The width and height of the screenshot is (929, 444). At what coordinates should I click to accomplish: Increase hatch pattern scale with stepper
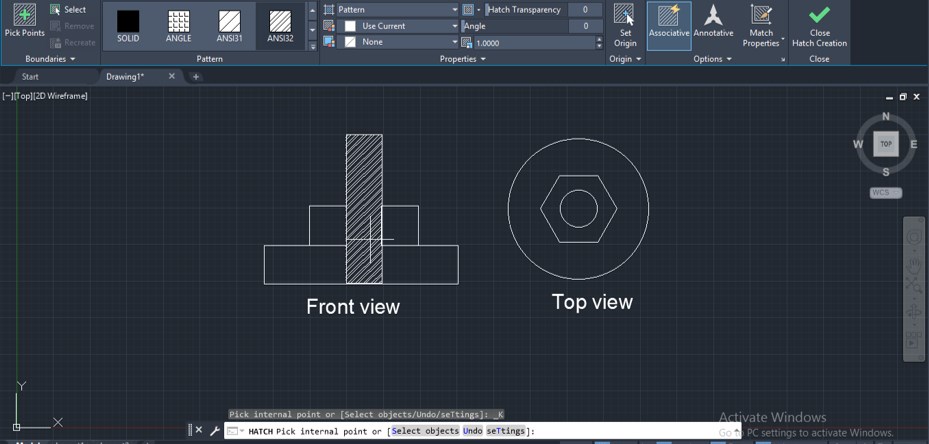599,39
